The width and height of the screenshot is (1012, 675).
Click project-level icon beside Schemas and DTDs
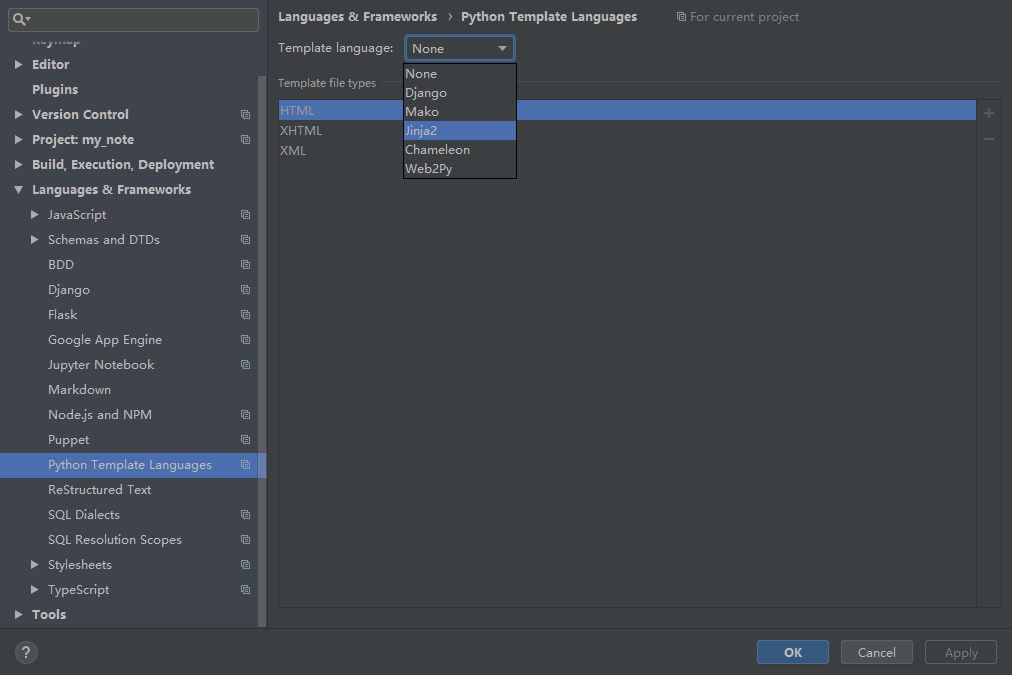tap(245, 239)
